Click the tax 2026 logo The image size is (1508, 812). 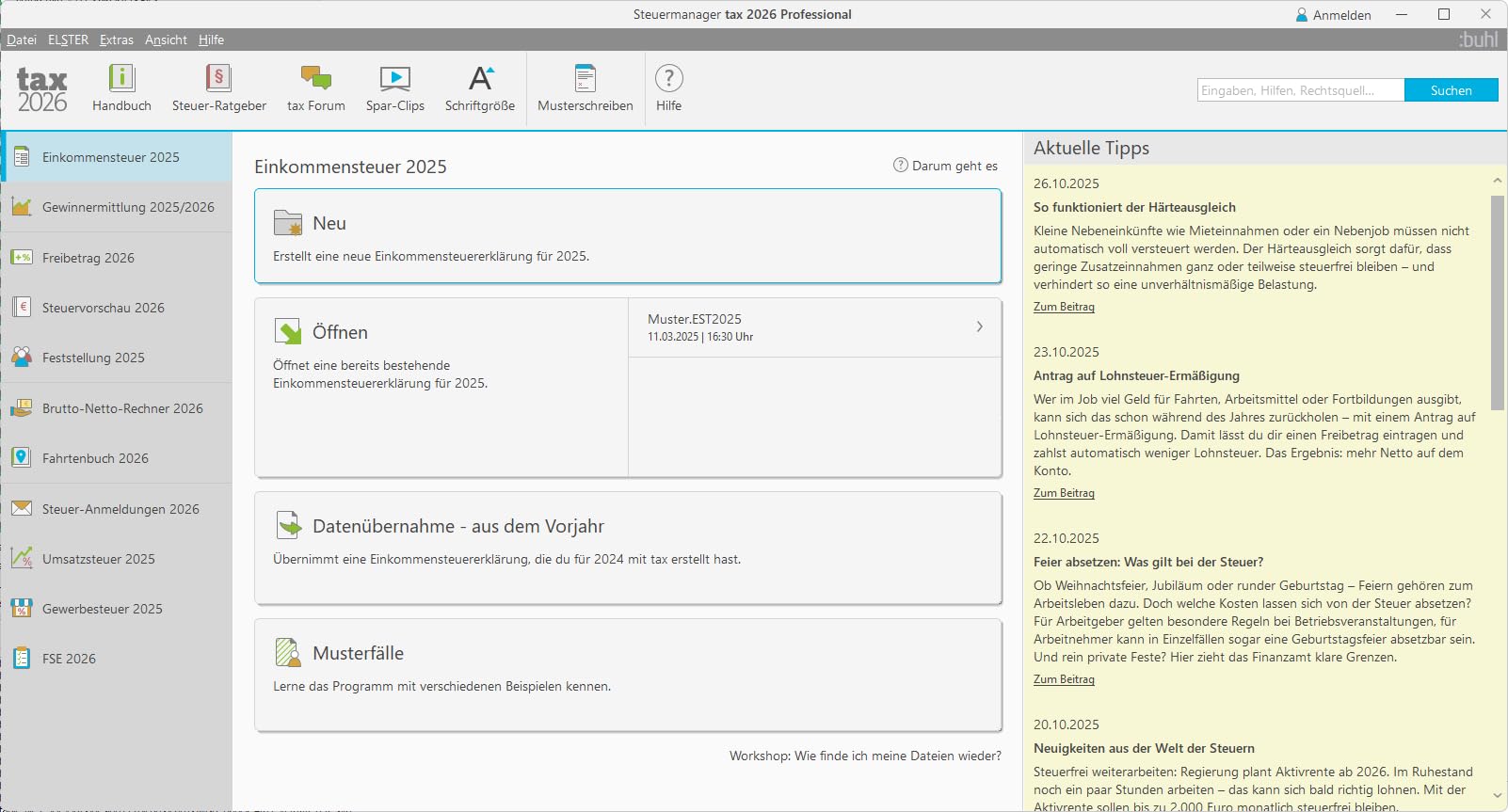42,90
